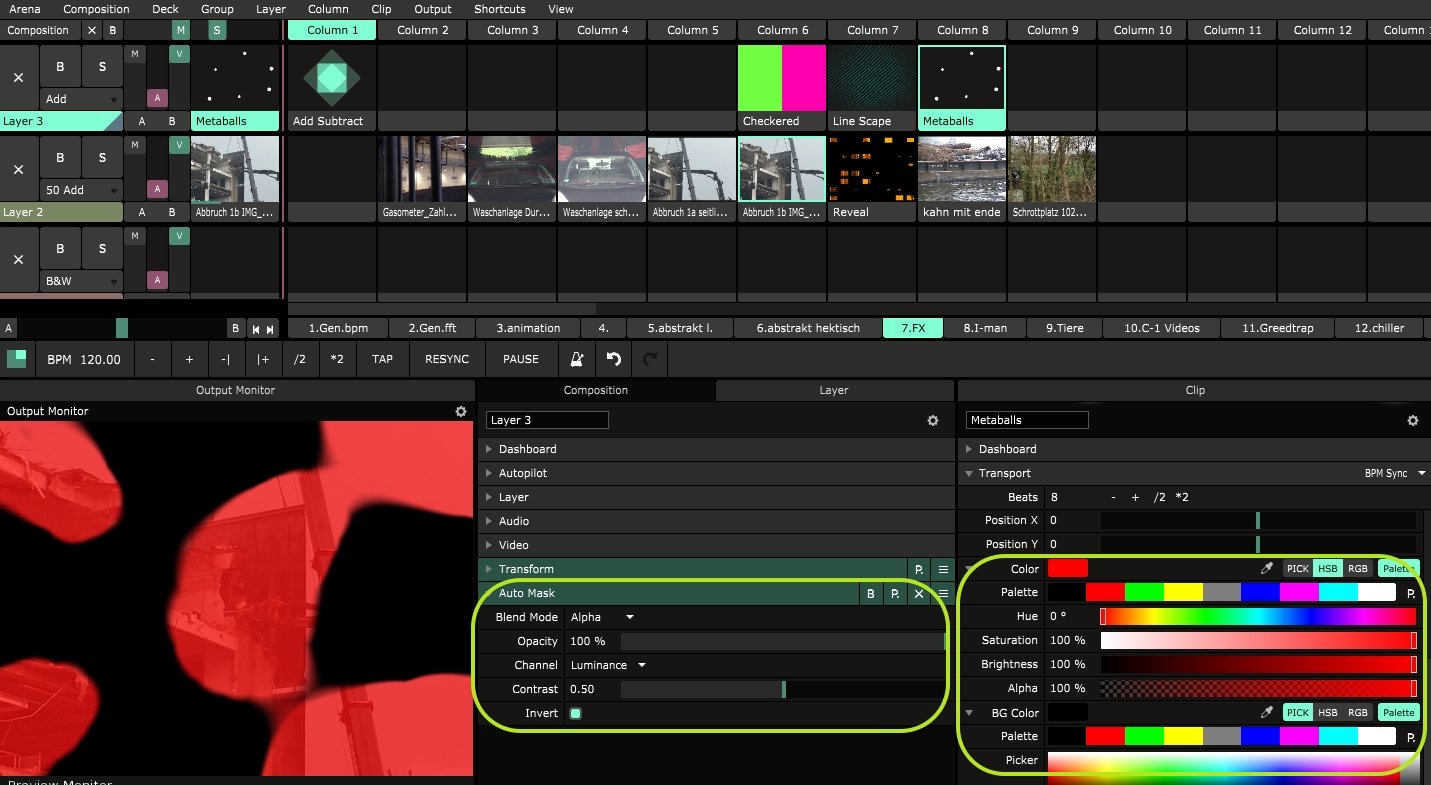Toggle the metronome icon in the tempo bar

pyautogui.click(x=577, y=359)
